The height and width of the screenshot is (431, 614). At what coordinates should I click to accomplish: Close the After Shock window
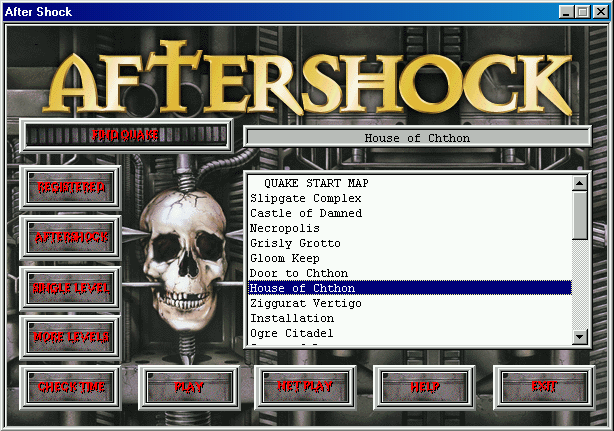click(600, 12)
